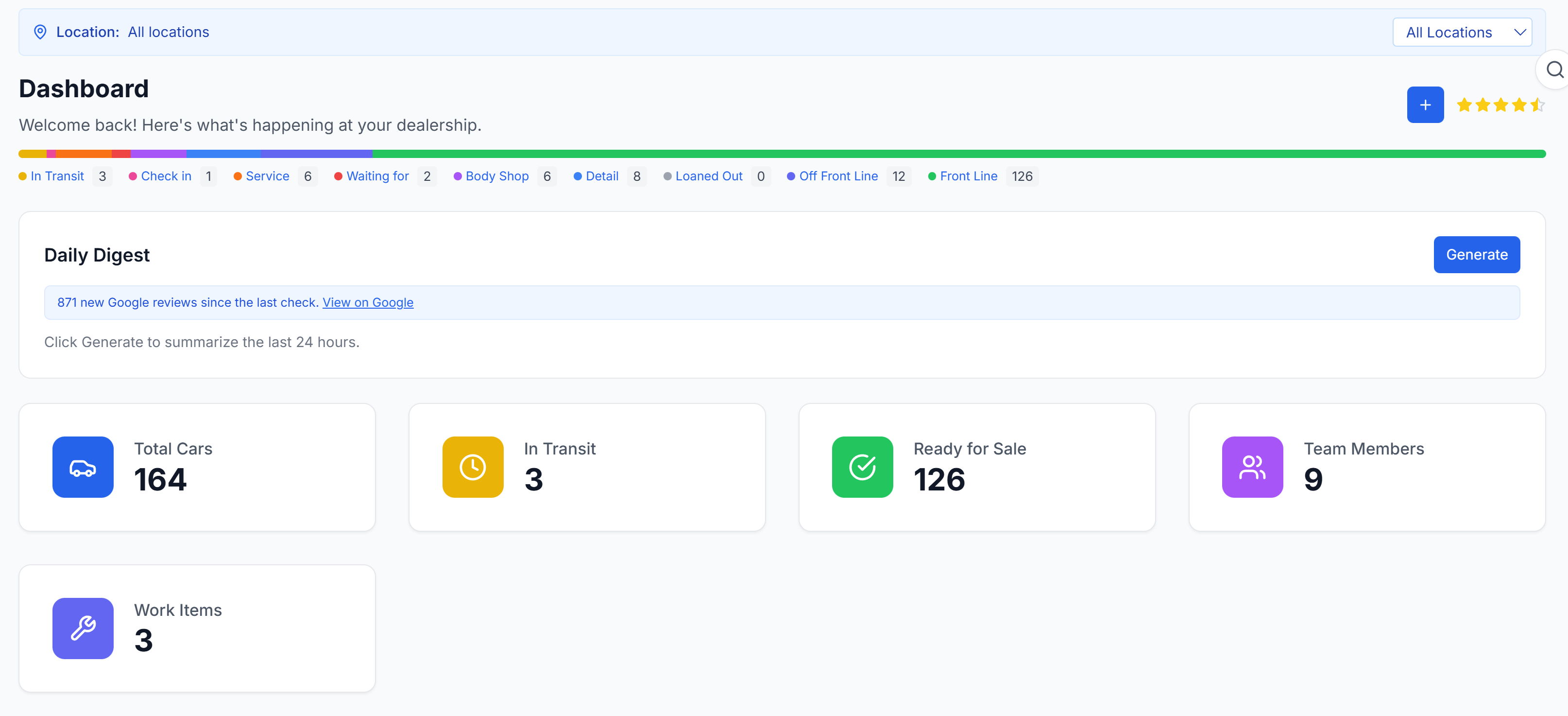Click the Team Members people icon
This screenshot has width=1568, height=716.
click(x=1253, y=468)
